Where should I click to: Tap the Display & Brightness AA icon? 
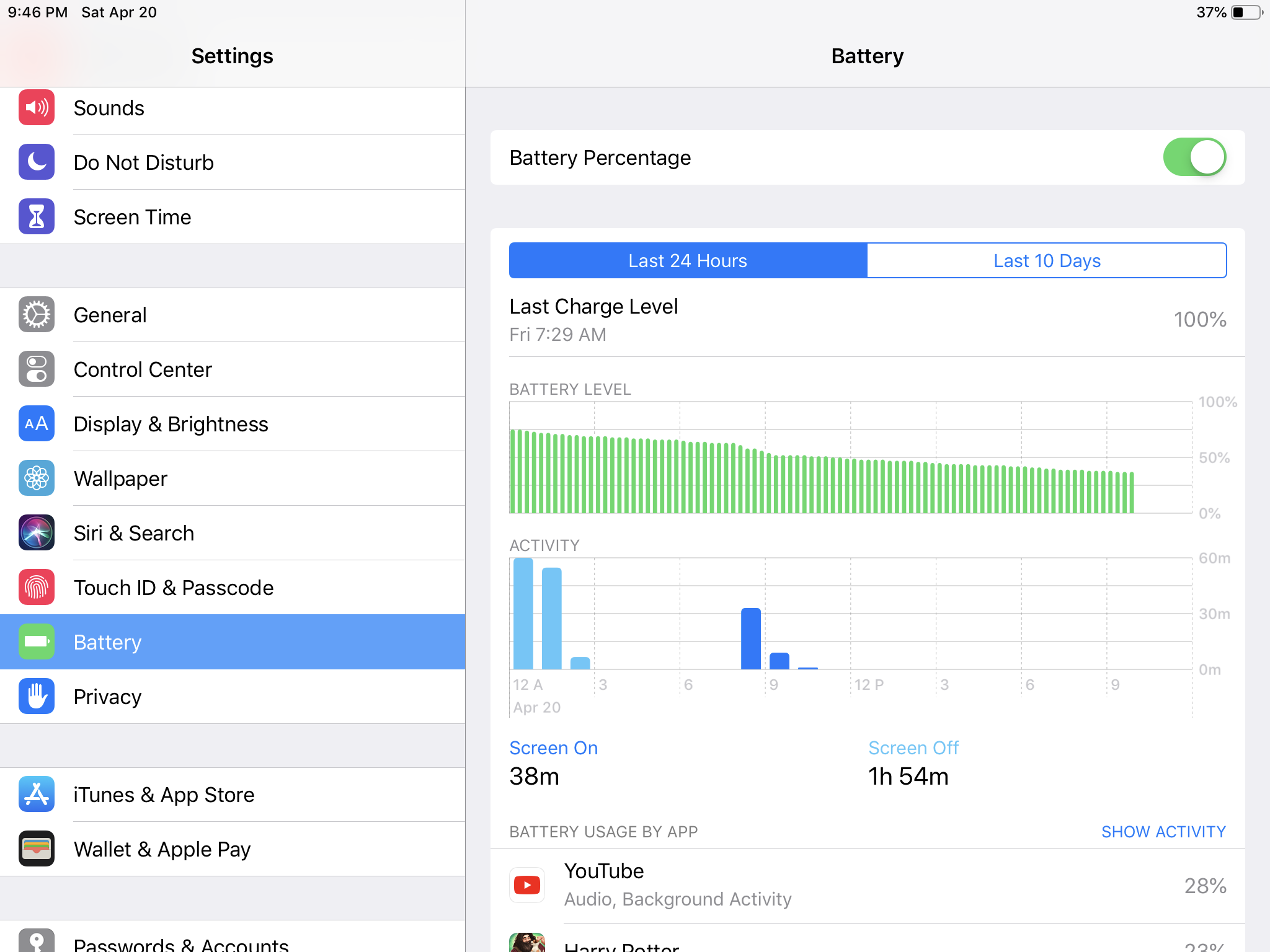(x=37, y=424)
